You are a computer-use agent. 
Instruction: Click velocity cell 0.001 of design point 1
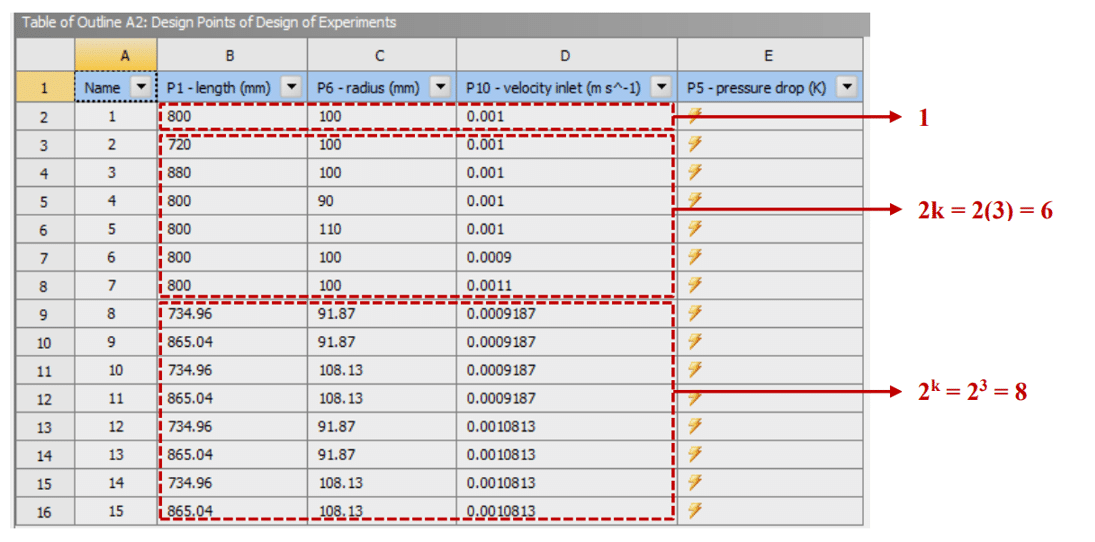tap(567, 117)
